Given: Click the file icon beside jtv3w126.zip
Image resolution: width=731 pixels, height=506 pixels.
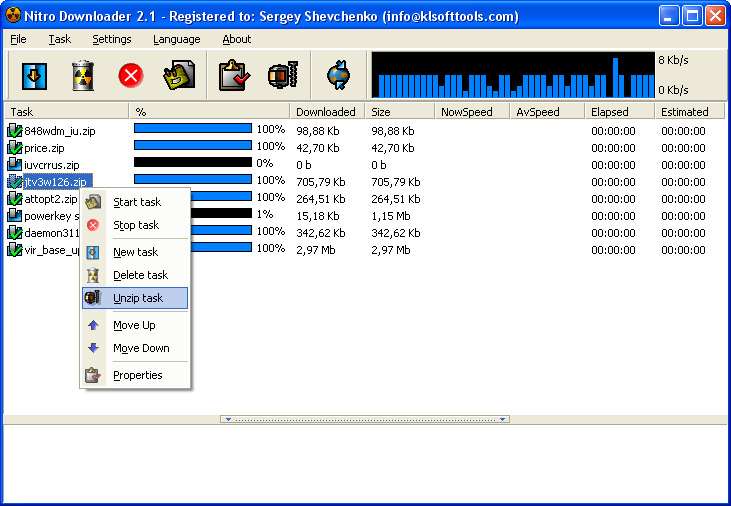Looking at the screenshot, I should click(14, 181).
